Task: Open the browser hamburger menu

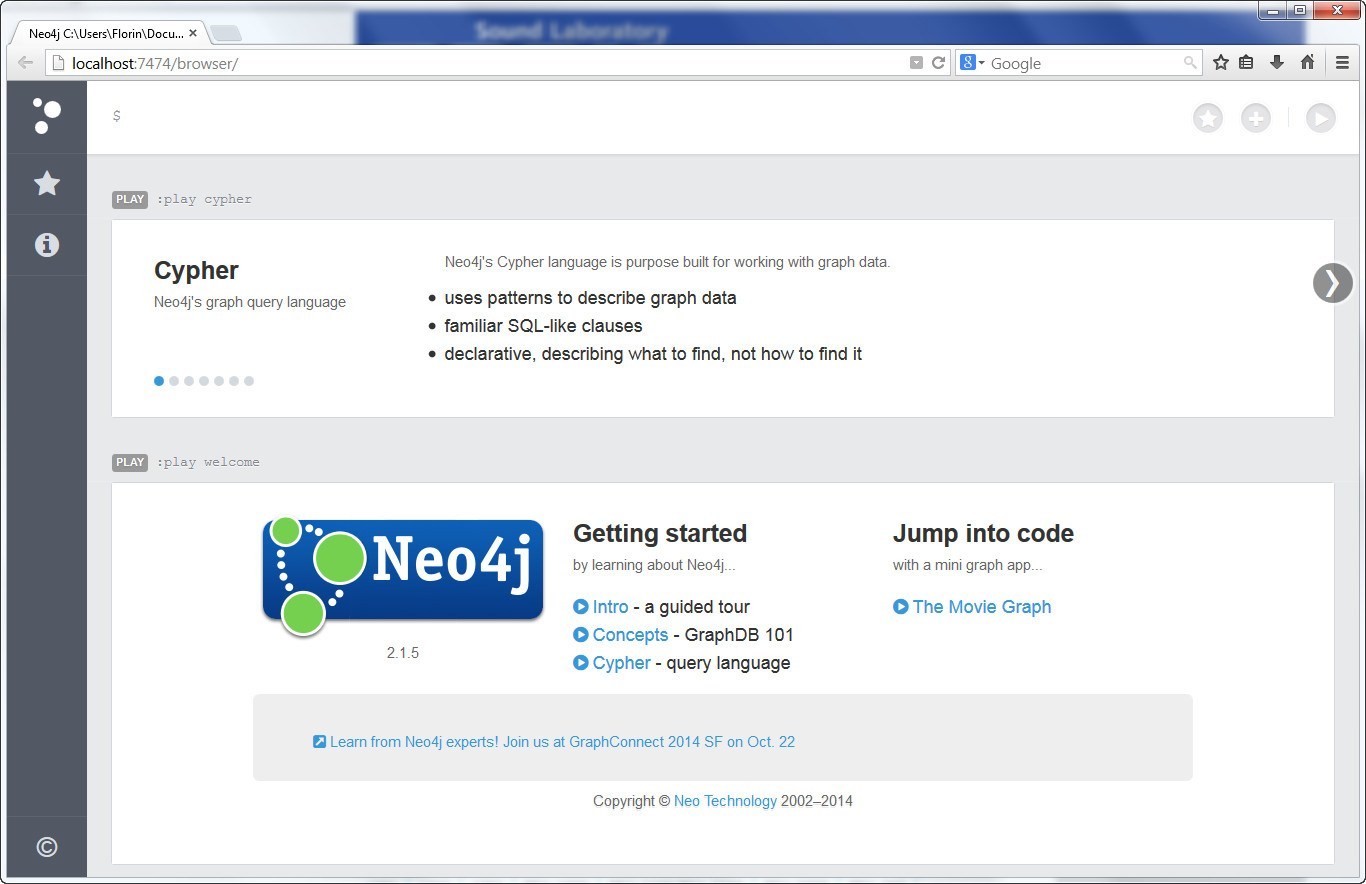Action: [1343, 62]
